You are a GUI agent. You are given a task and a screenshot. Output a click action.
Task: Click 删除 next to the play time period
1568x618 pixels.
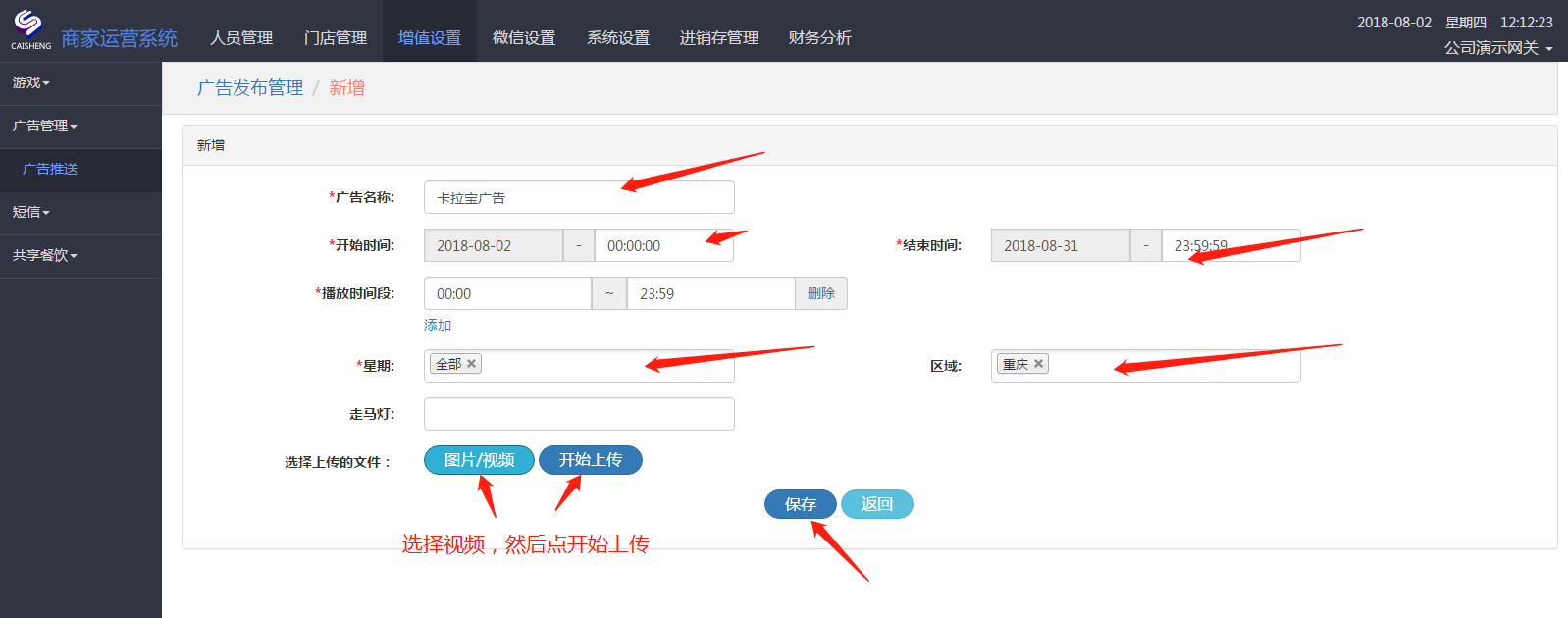821,293
